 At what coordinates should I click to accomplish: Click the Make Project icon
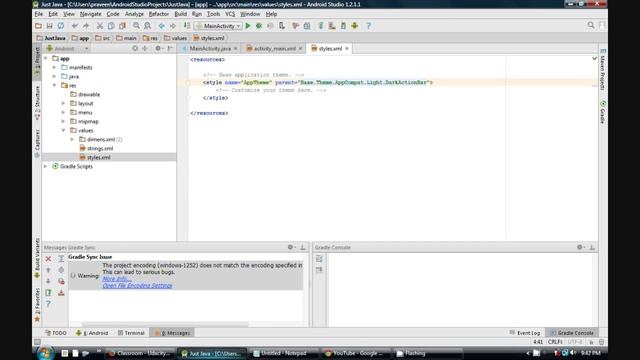(x=187, y=26)
